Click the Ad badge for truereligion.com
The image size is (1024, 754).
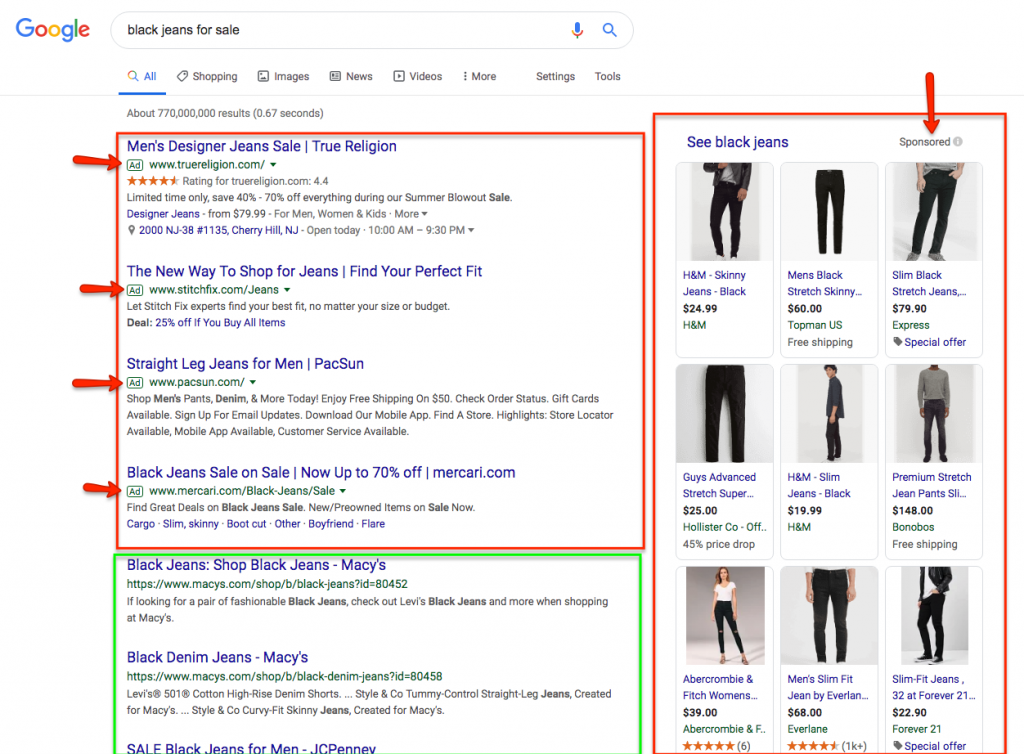(135, 165)
